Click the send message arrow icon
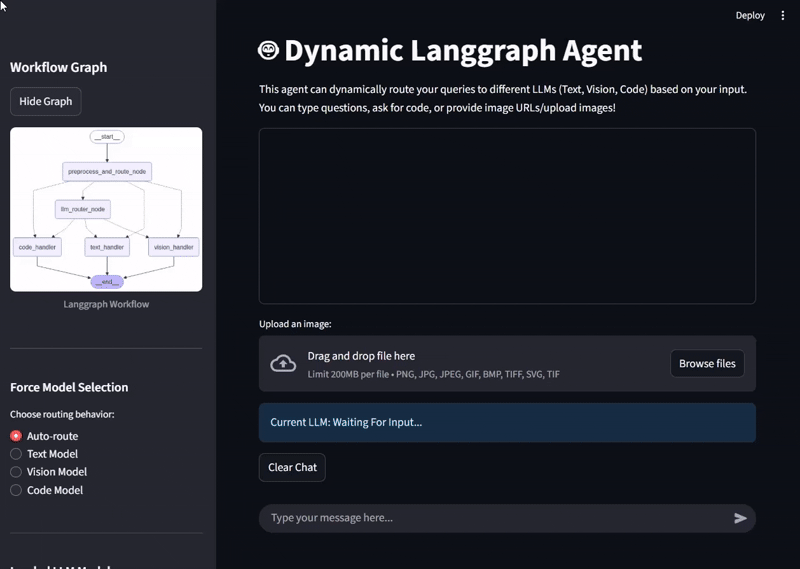Viewport: 800px width, 569px height. 740,518
